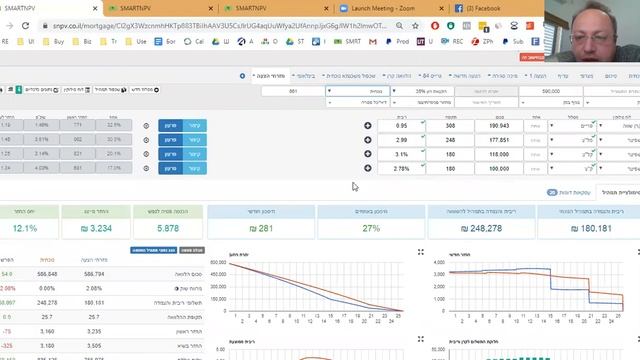The image size is (640, 360).
Task: Open the ZPh bookmark
Action: coord(482,42)
